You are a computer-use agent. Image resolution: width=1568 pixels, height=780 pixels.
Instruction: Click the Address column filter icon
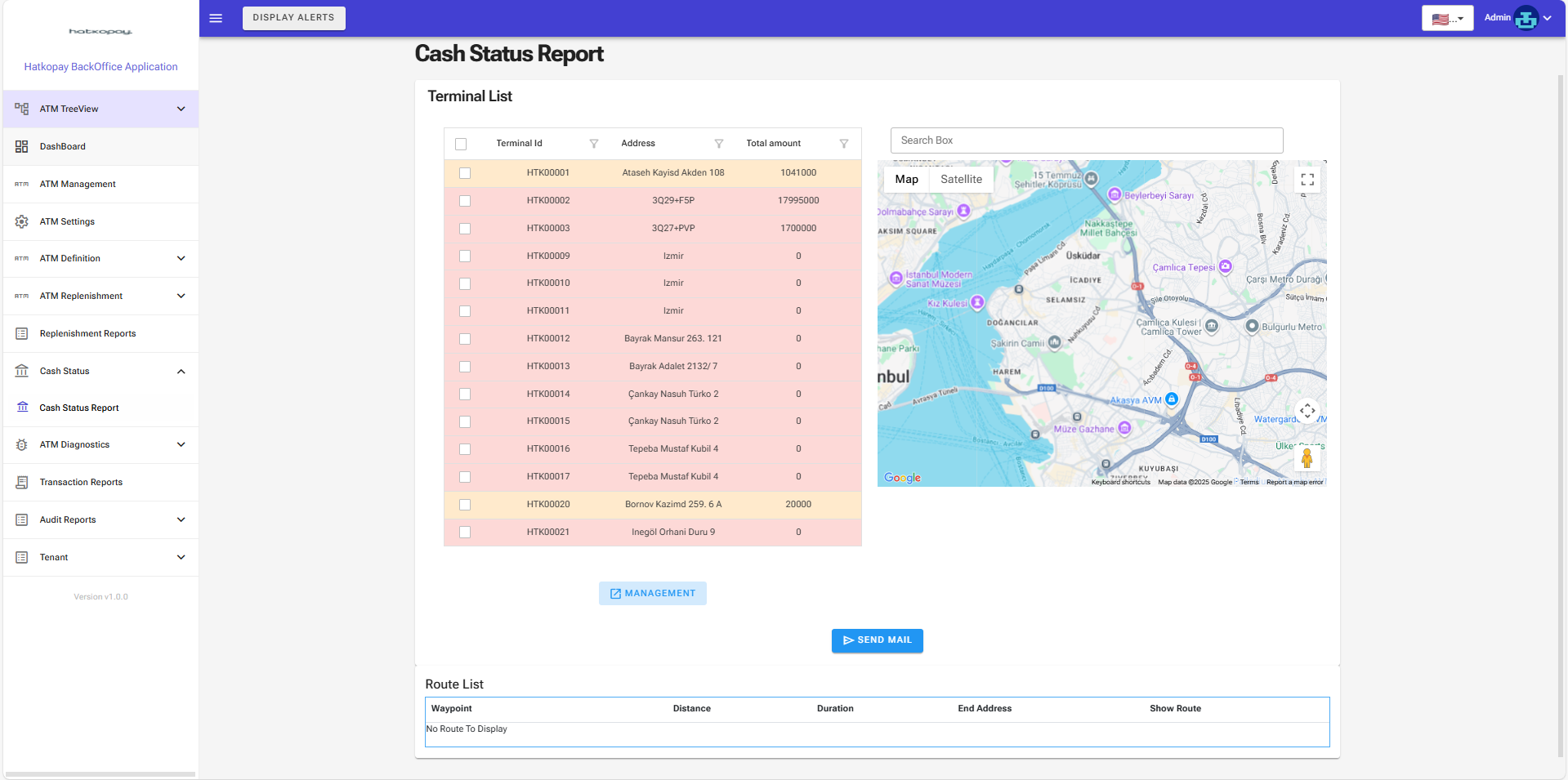(719, 144)
